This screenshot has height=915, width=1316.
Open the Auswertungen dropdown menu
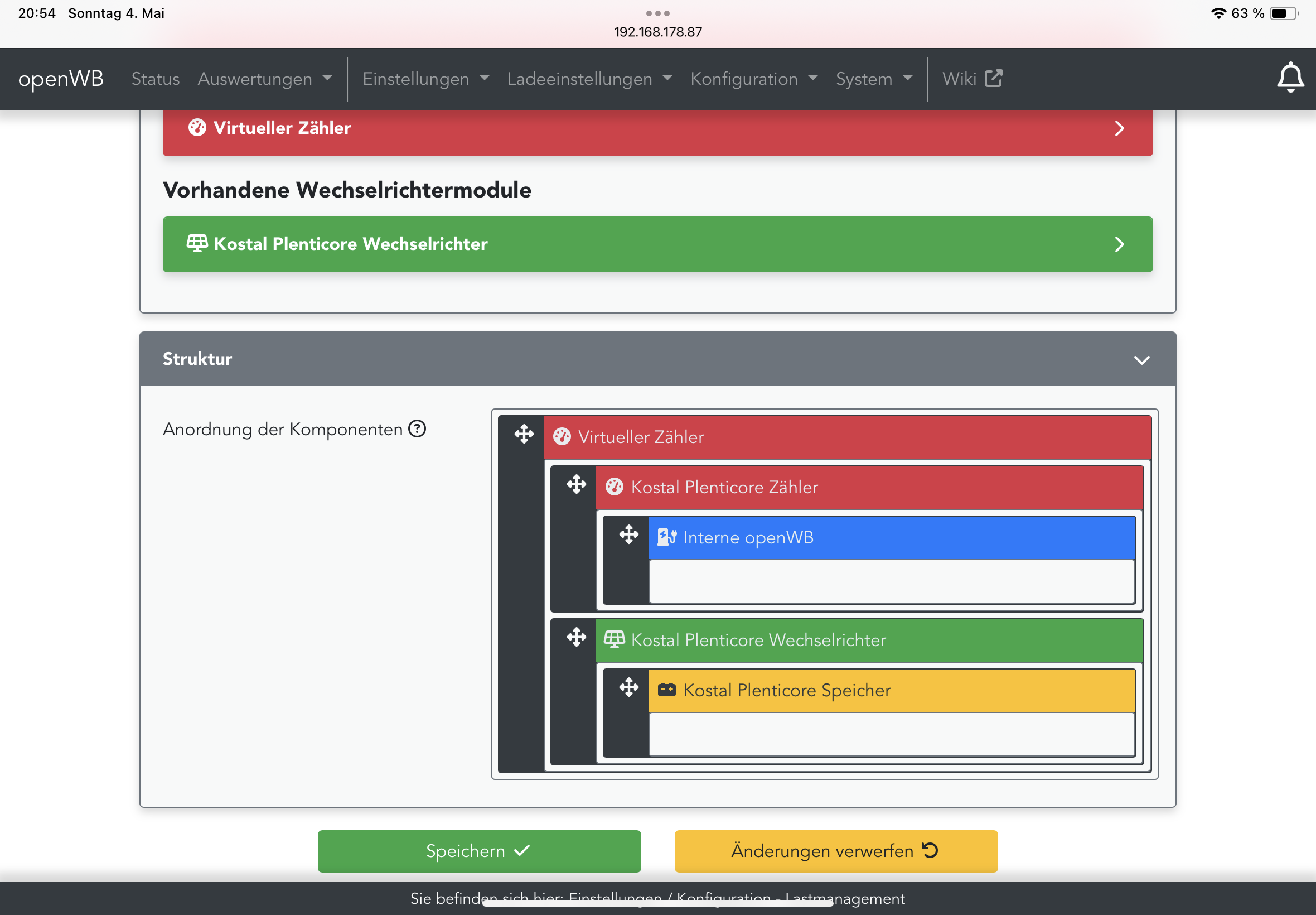tap(264, 79)
